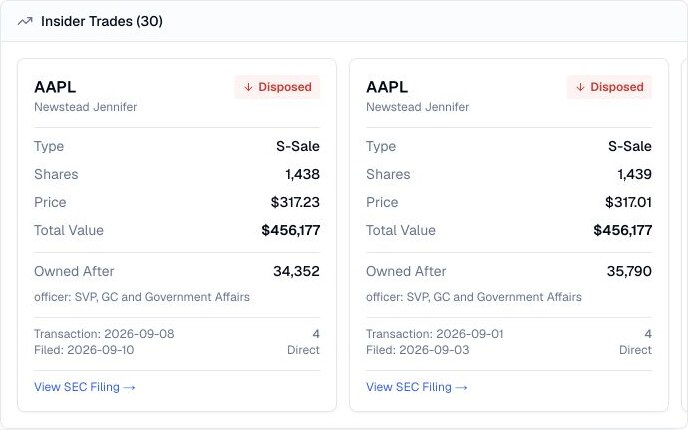The width and height of the screenshot is (688, 430).
Task: Click the trending chart icon beside Insider Trades
Action: pyautogui.click(x=25, y=21)
